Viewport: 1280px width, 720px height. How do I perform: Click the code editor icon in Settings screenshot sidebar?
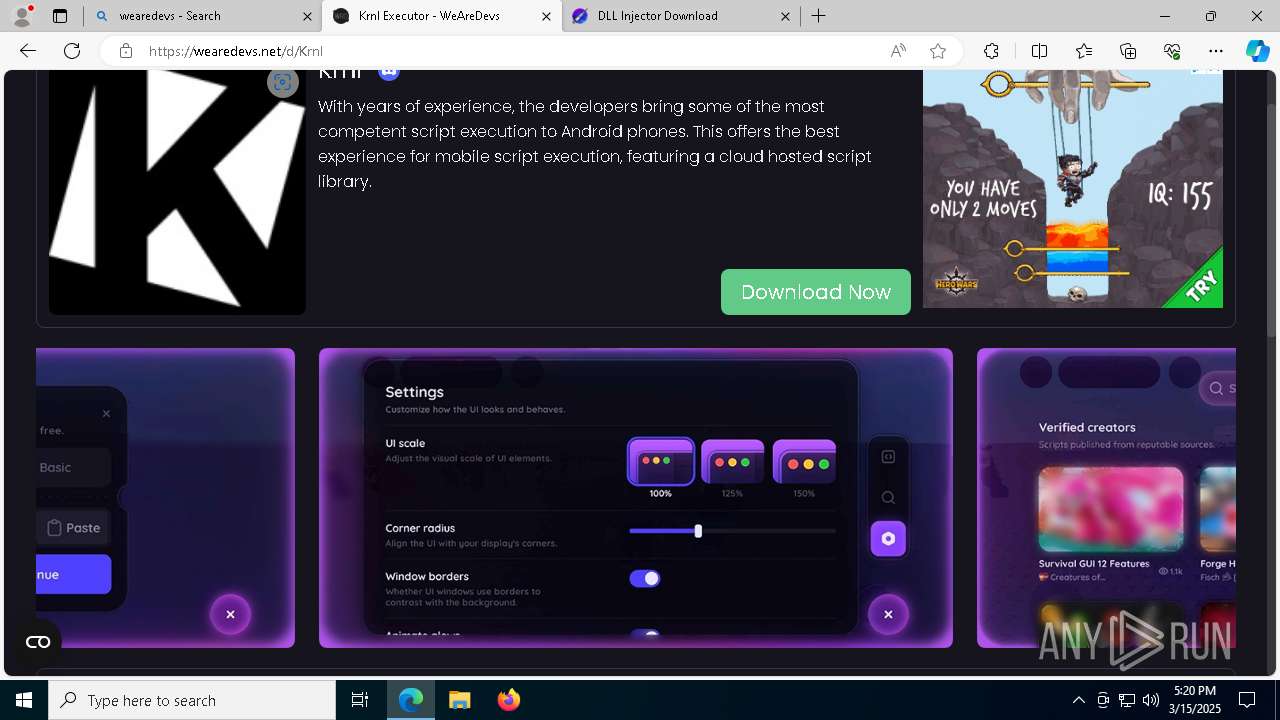(x=888, y=457)
